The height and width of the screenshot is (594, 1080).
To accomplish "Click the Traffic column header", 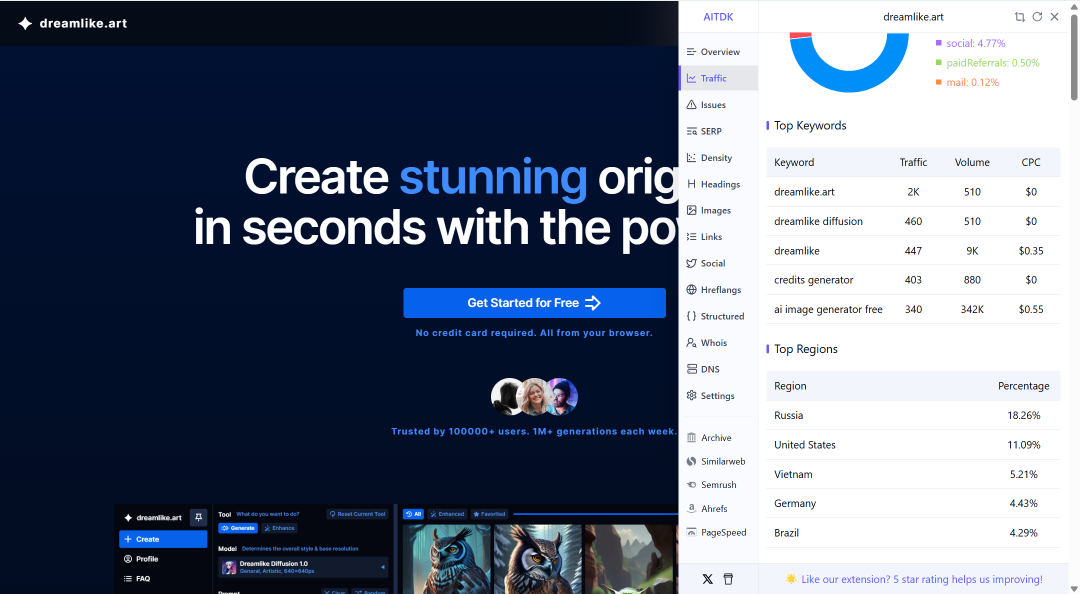I will click(x=913, y=163).
